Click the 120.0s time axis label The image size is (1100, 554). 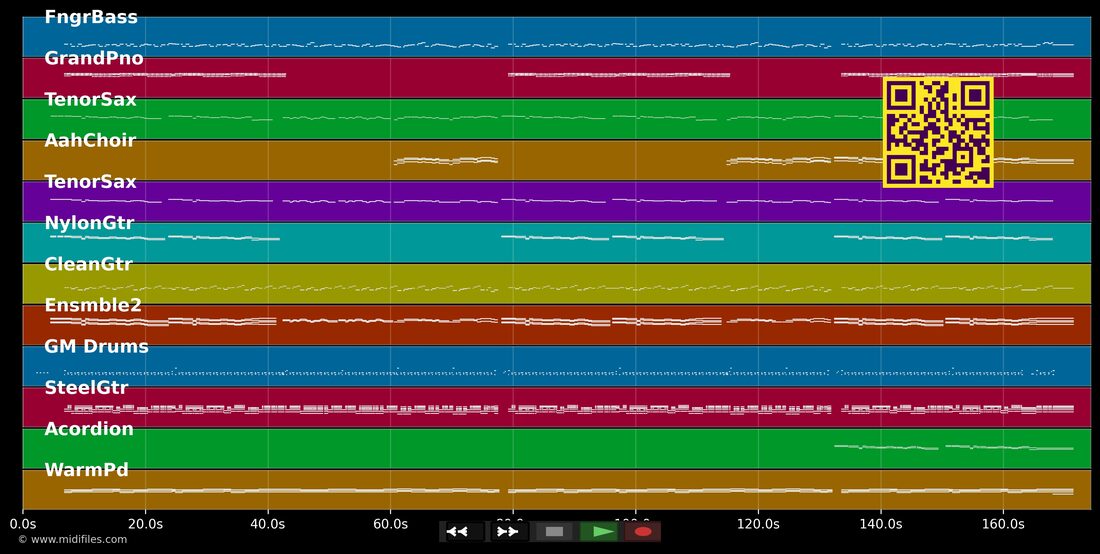point(758,524)
